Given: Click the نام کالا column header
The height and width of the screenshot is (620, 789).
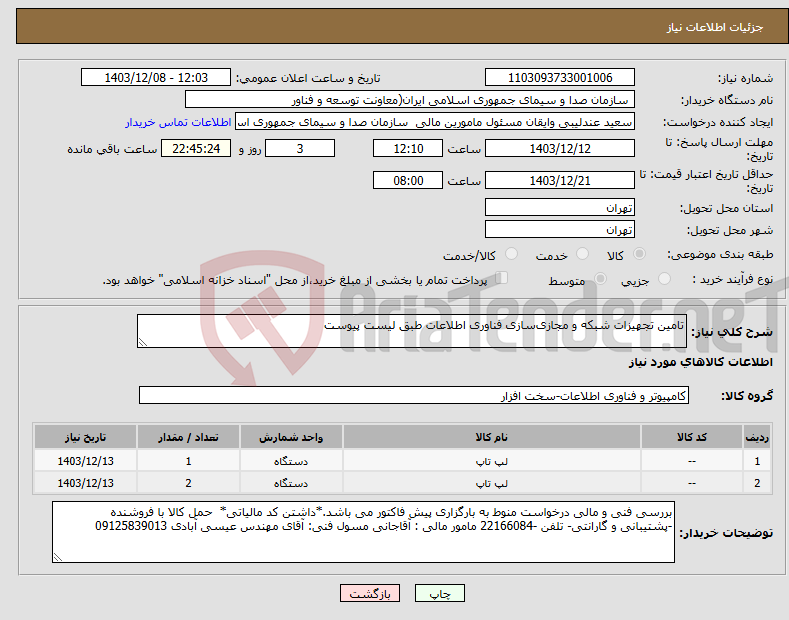Looking at the screenshot, I should coord(492,437).
